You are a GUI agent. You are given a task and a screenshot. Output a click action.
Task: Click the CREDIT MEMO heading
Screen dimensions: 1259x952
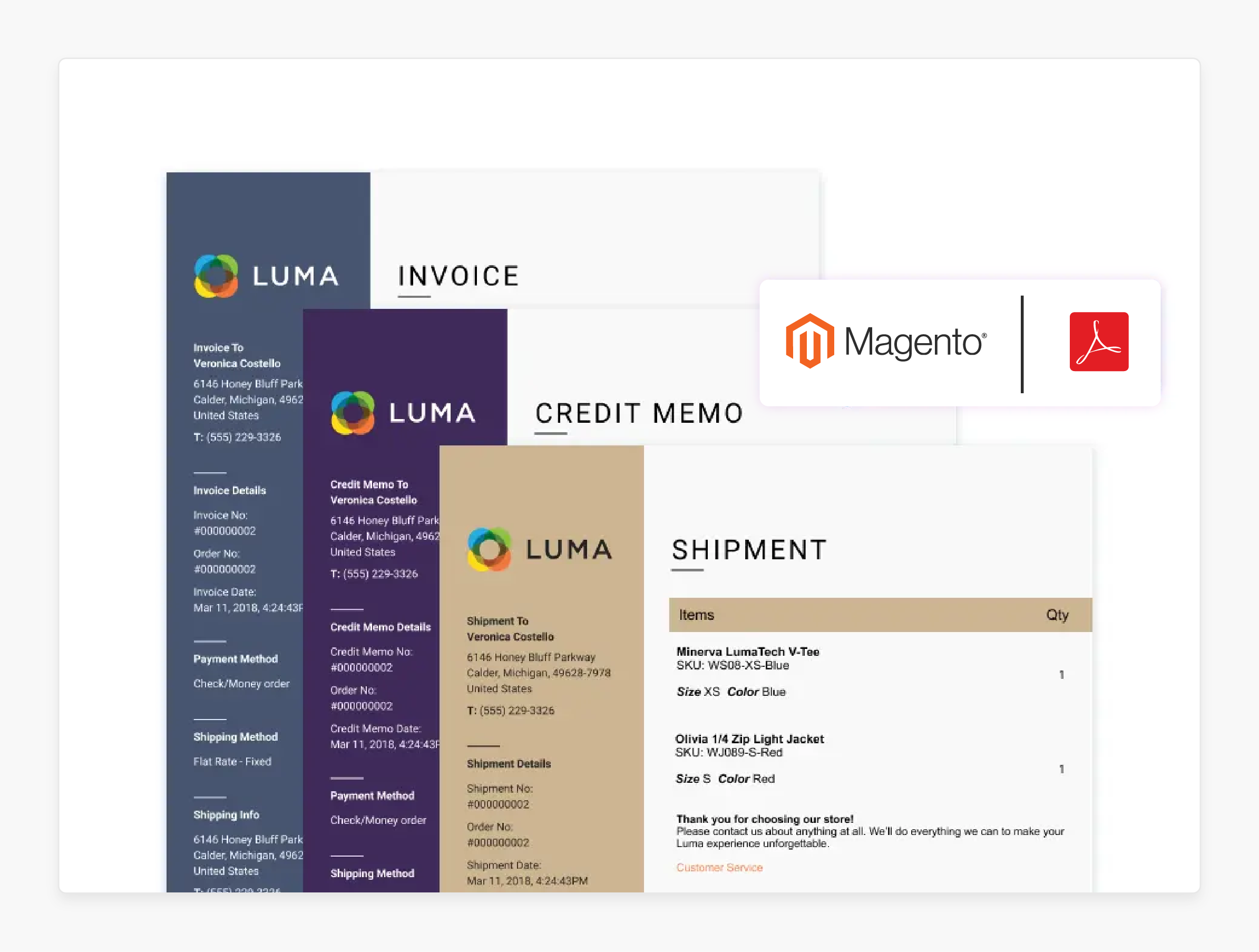[639, 413]
